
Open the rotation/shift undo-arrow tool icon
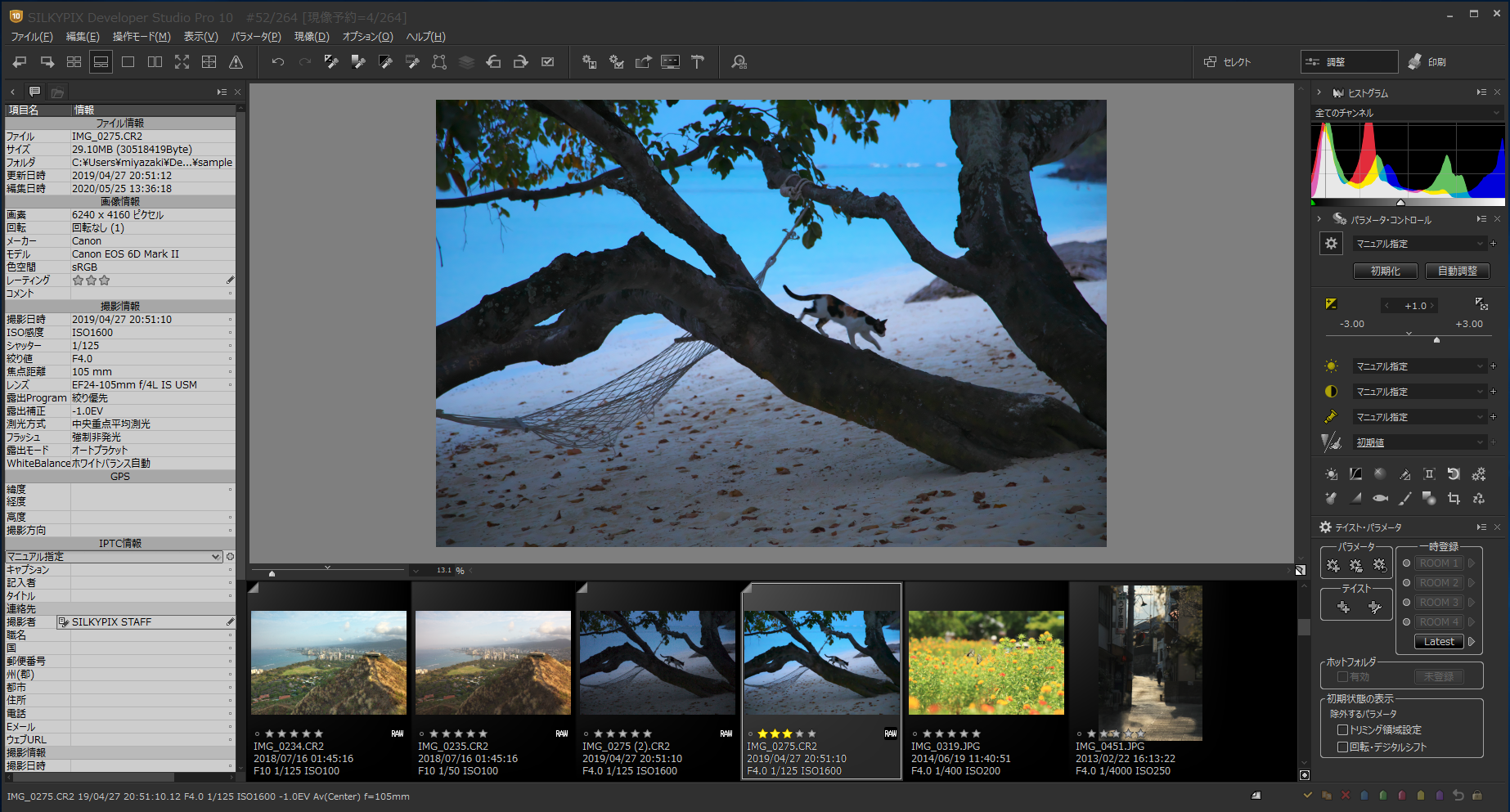pyautogui.click(x=1454, y=474)
